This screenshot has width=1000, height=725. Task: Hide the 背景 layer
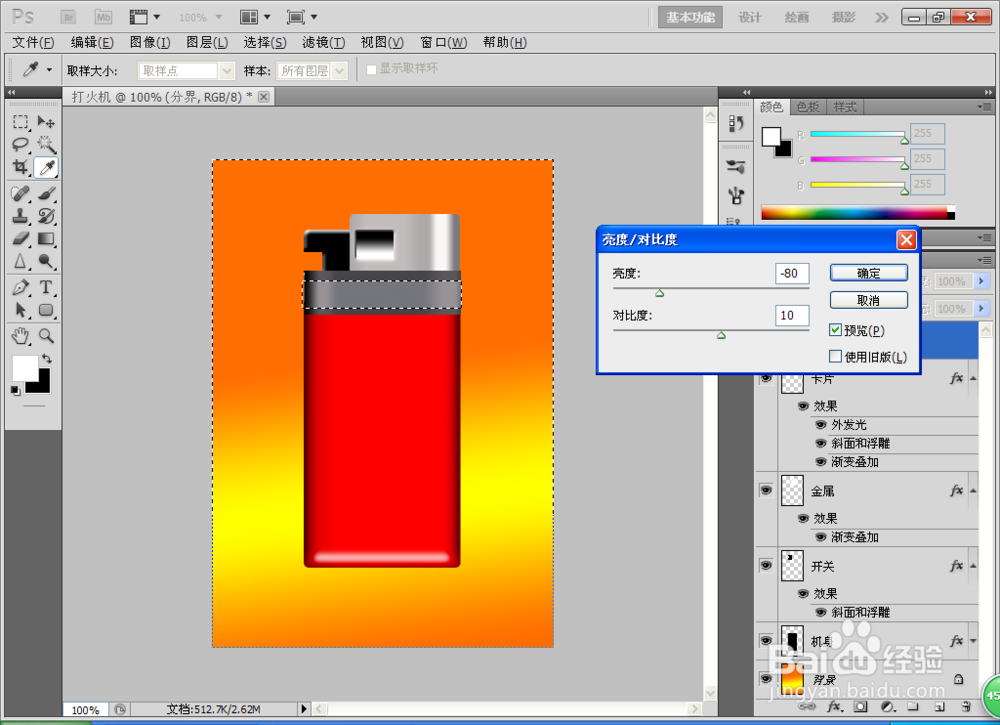tap(766, 678)
